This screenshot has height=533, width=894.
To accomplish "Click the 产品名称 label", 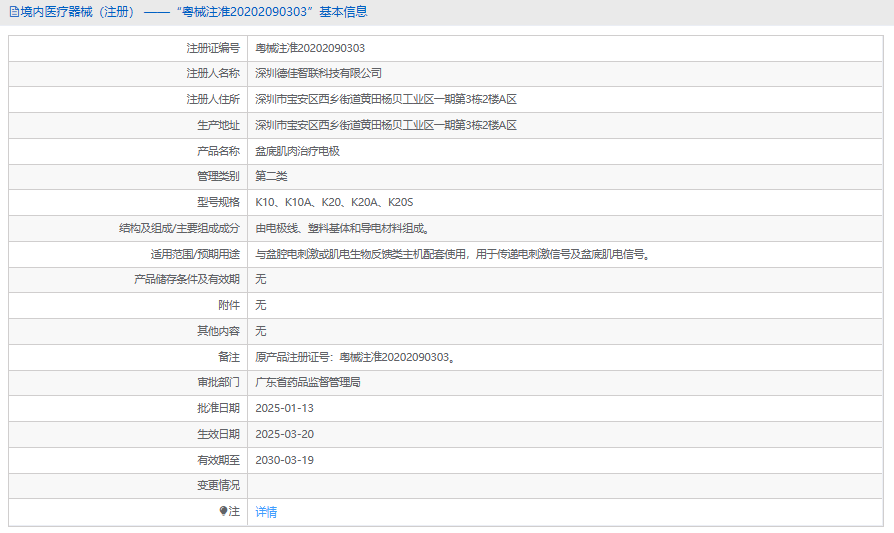I will tap(218, 151).
